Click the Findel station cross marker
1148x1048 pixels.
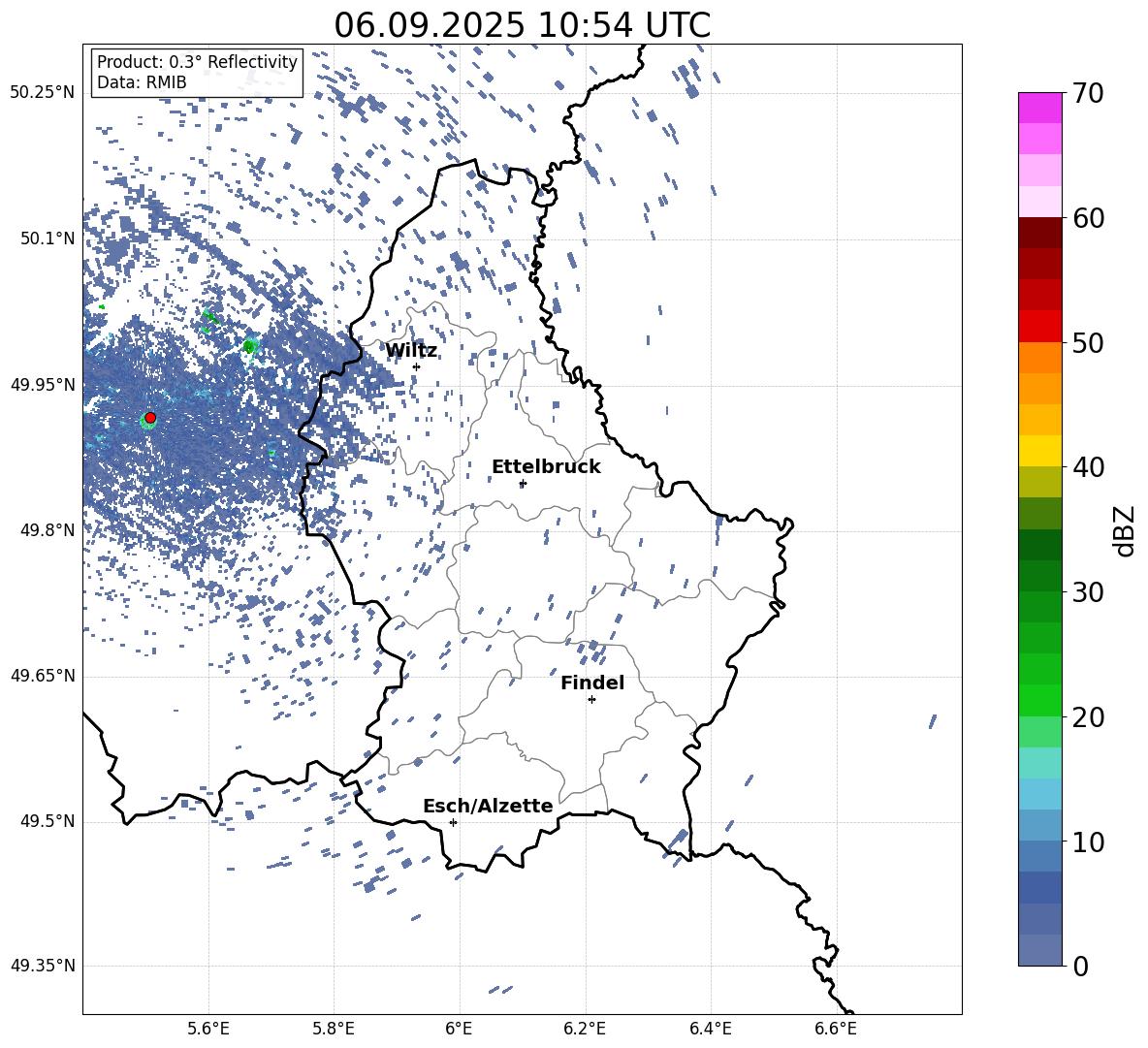pyautogui.click(x=591, y=699)
